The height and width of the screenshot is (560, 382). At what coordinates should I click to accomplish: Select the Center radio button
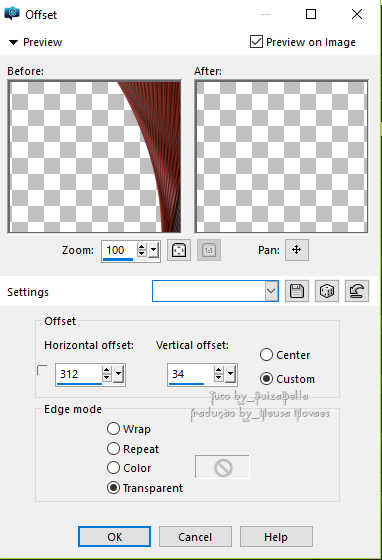[266, 355]
